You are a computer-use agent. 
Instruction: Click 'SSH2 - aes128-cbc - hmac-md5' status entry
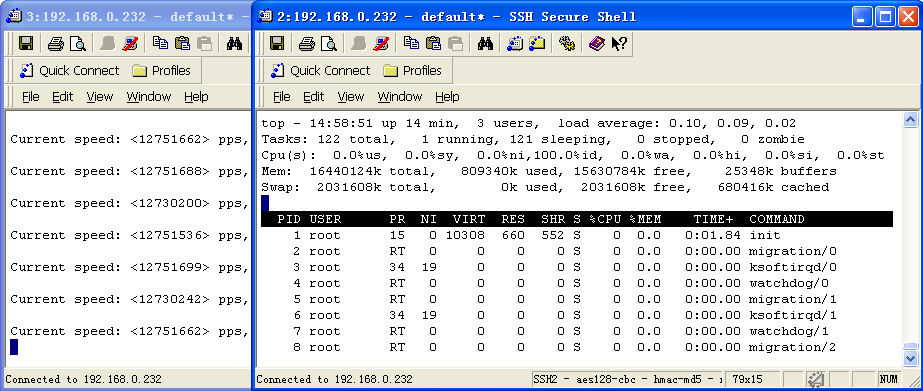[x=627, y=379]
